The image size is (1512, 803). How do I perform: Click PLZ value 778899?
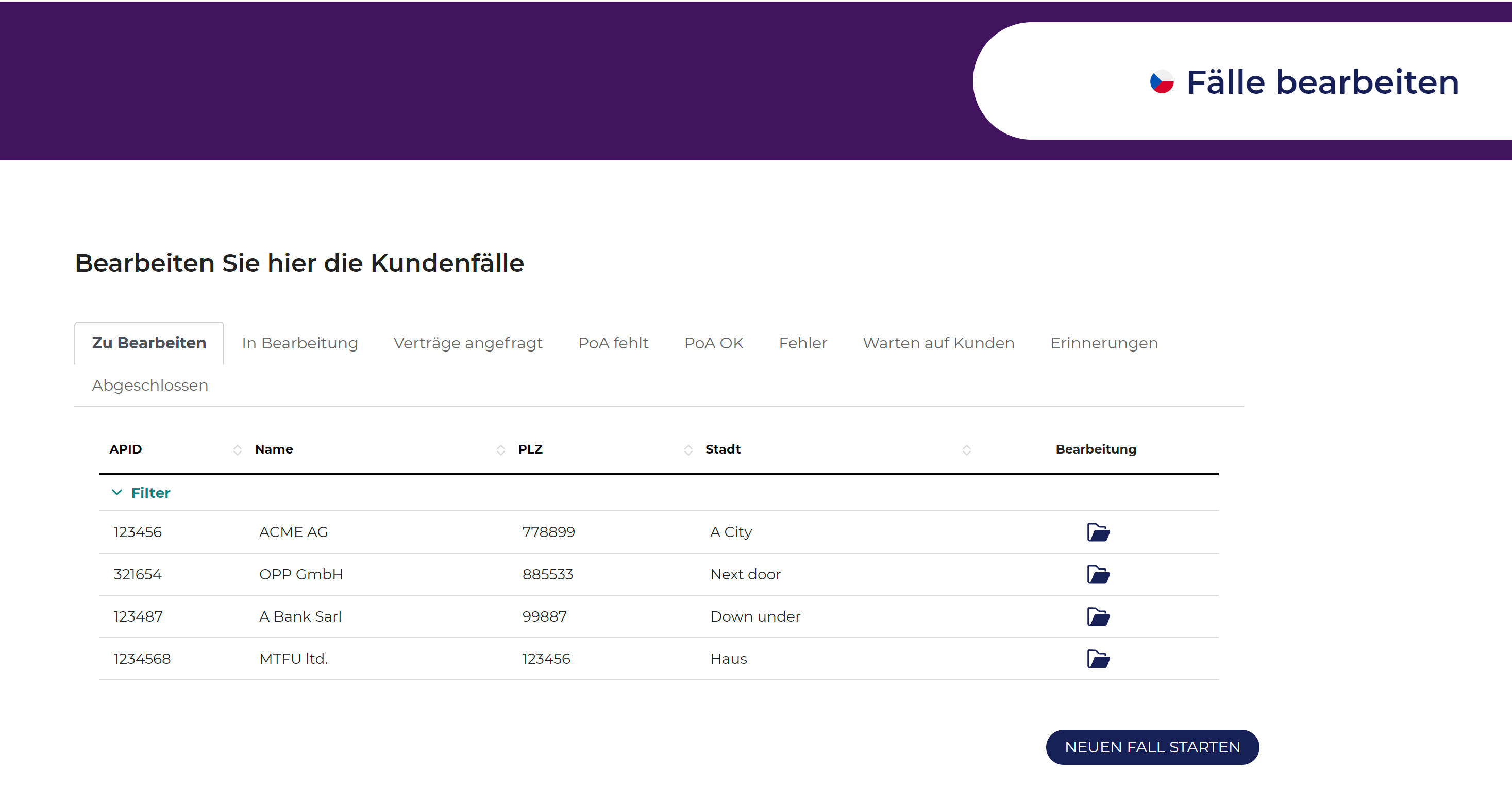(x=549, y=532)
